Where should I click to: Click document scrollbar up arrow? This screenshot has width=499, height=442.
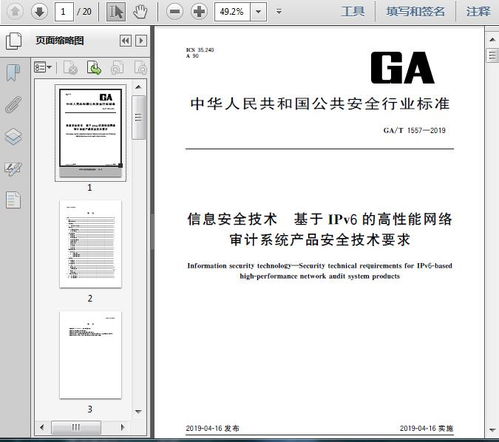click(x=492, y=40)
